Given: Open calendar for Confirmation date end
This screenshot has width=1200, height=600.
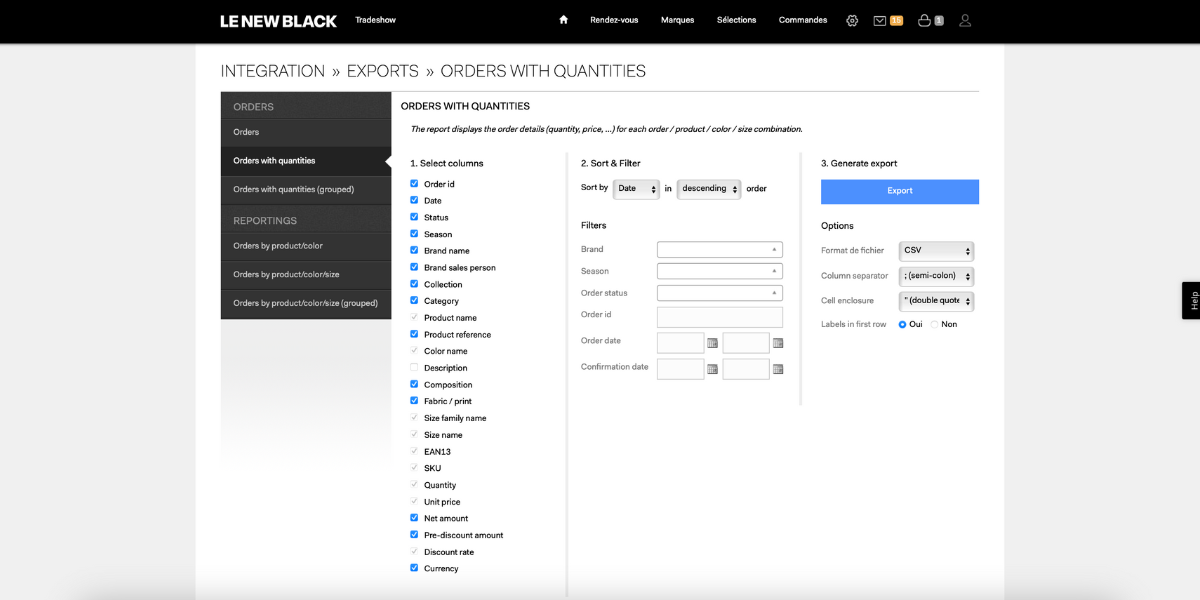Looking at the screenshot, I should coord(778,369).
